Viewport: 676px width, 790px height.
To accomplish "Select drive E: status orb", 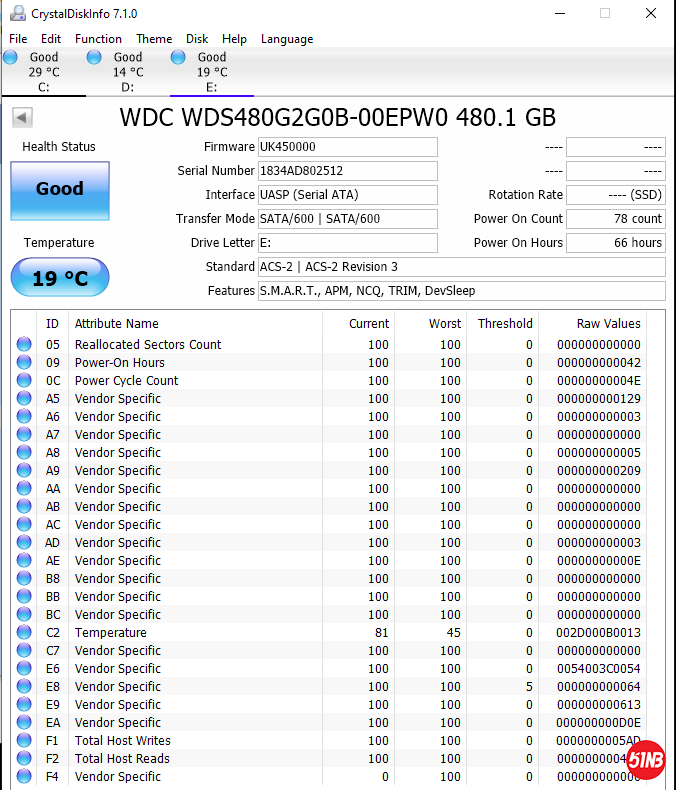I will click(x=179, y=58).
